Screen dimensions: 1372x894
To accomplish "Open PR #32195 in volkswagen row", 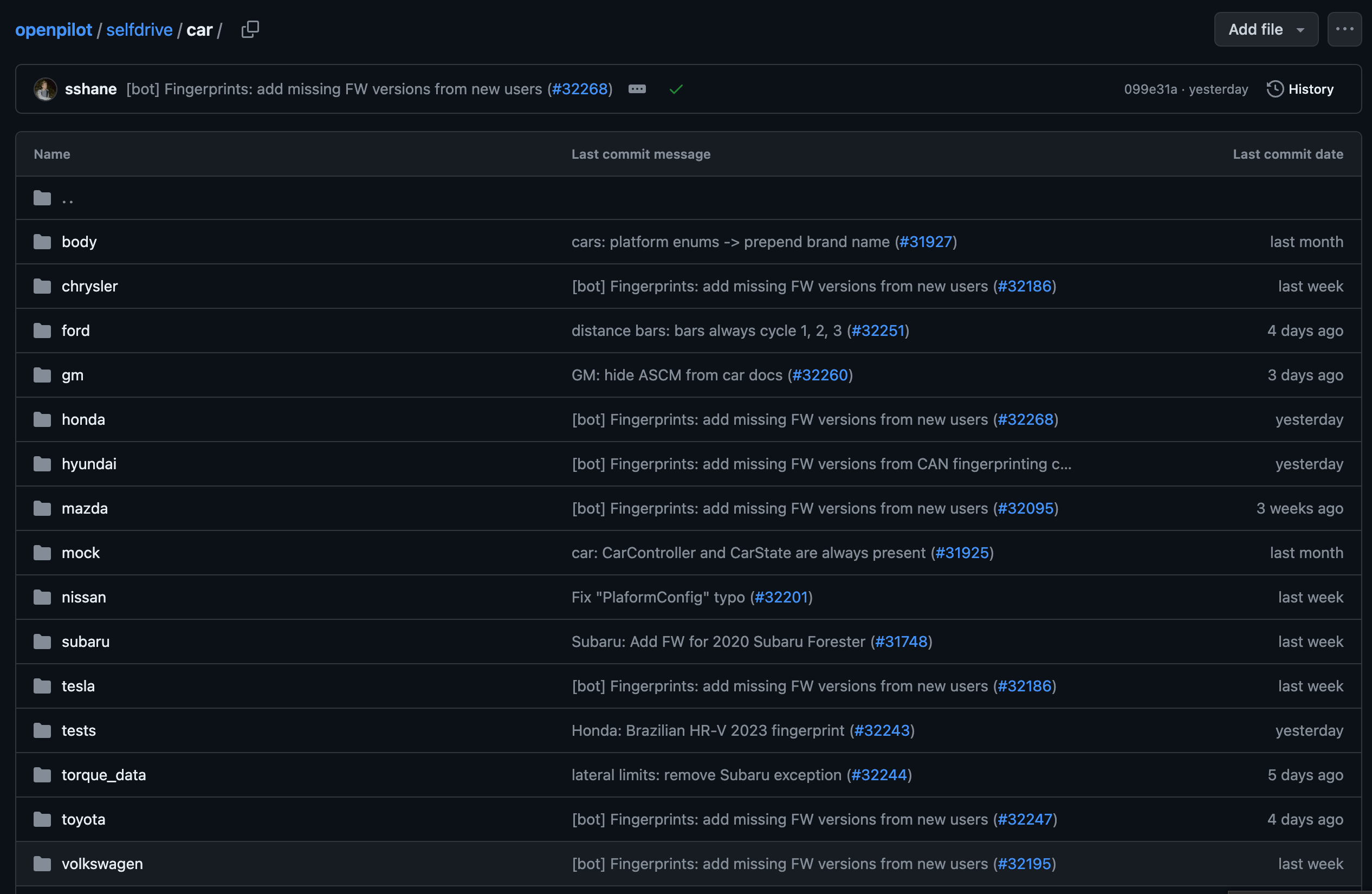I will 1024,863.
